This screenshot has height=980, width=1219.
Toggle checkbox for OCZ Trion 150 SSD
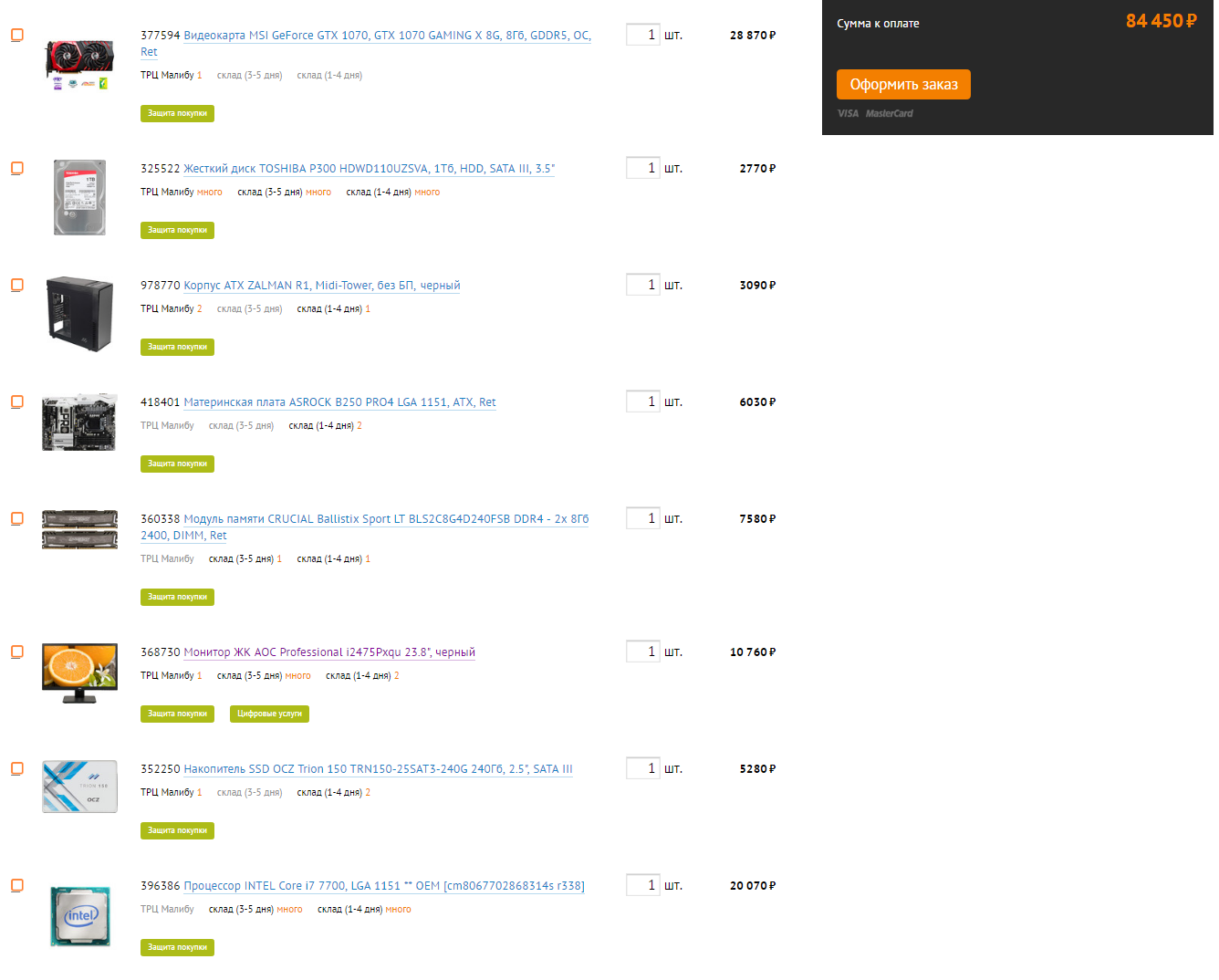16,768
